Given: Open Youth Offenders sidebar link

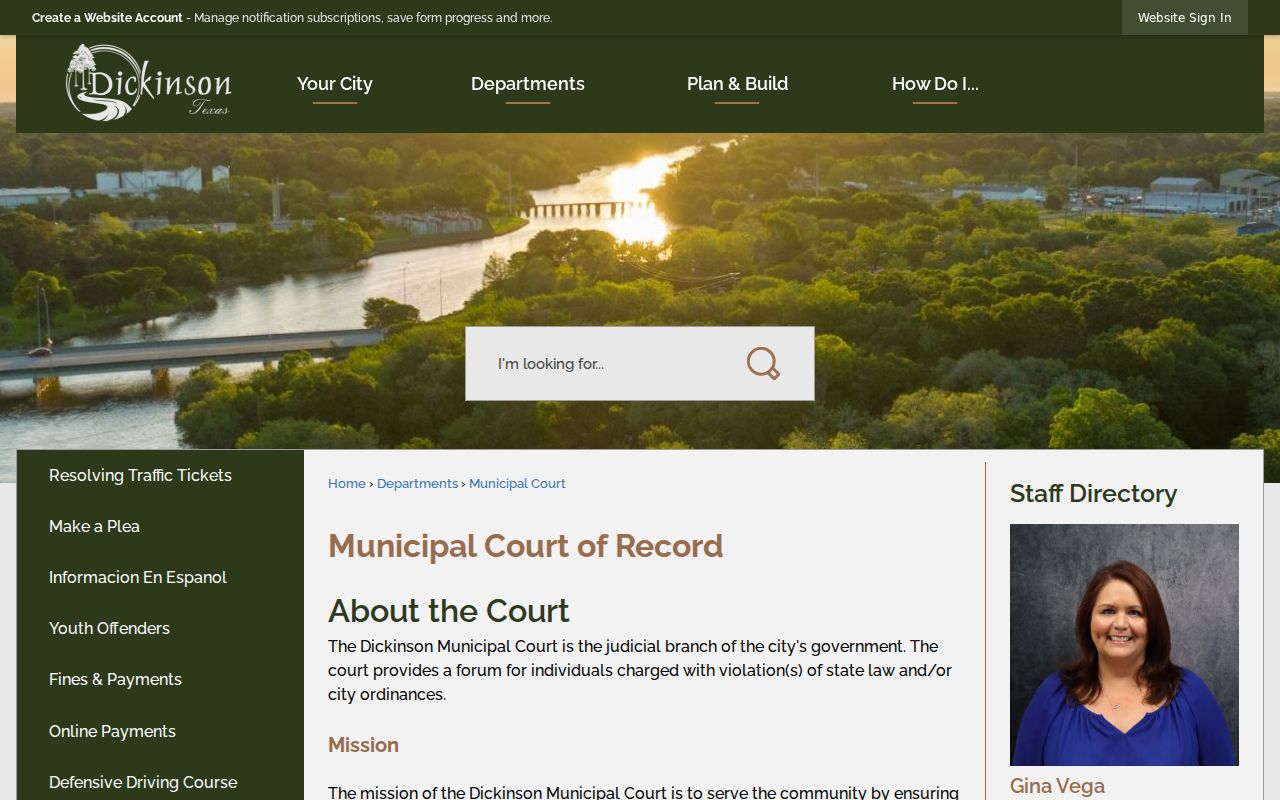Looking at the screenshot, I should coord(109,628).
